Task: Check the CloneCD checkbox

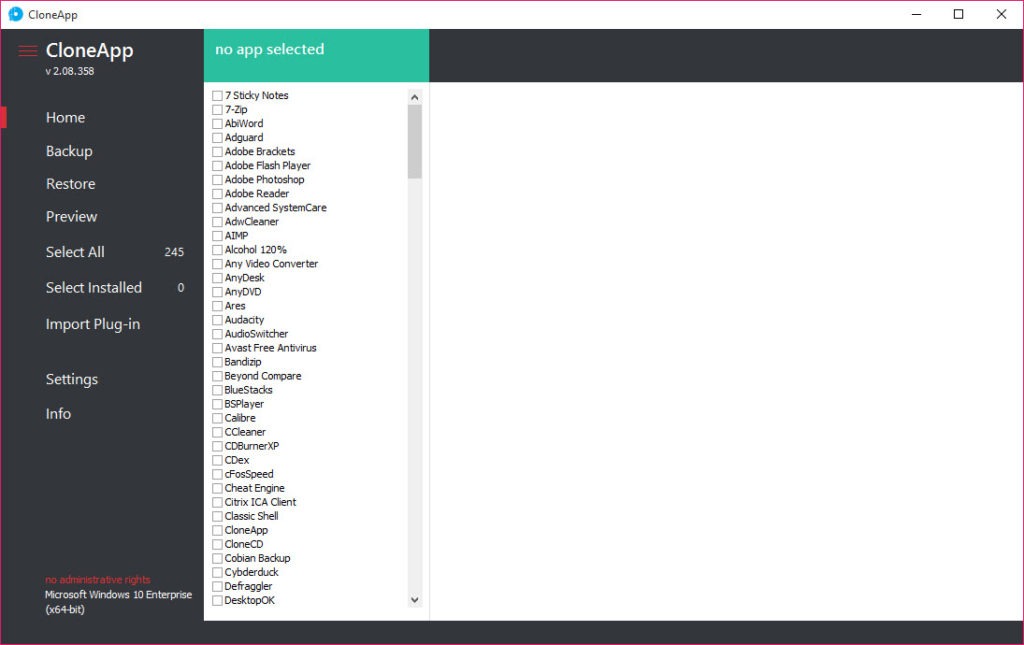Action: [217, 544]
